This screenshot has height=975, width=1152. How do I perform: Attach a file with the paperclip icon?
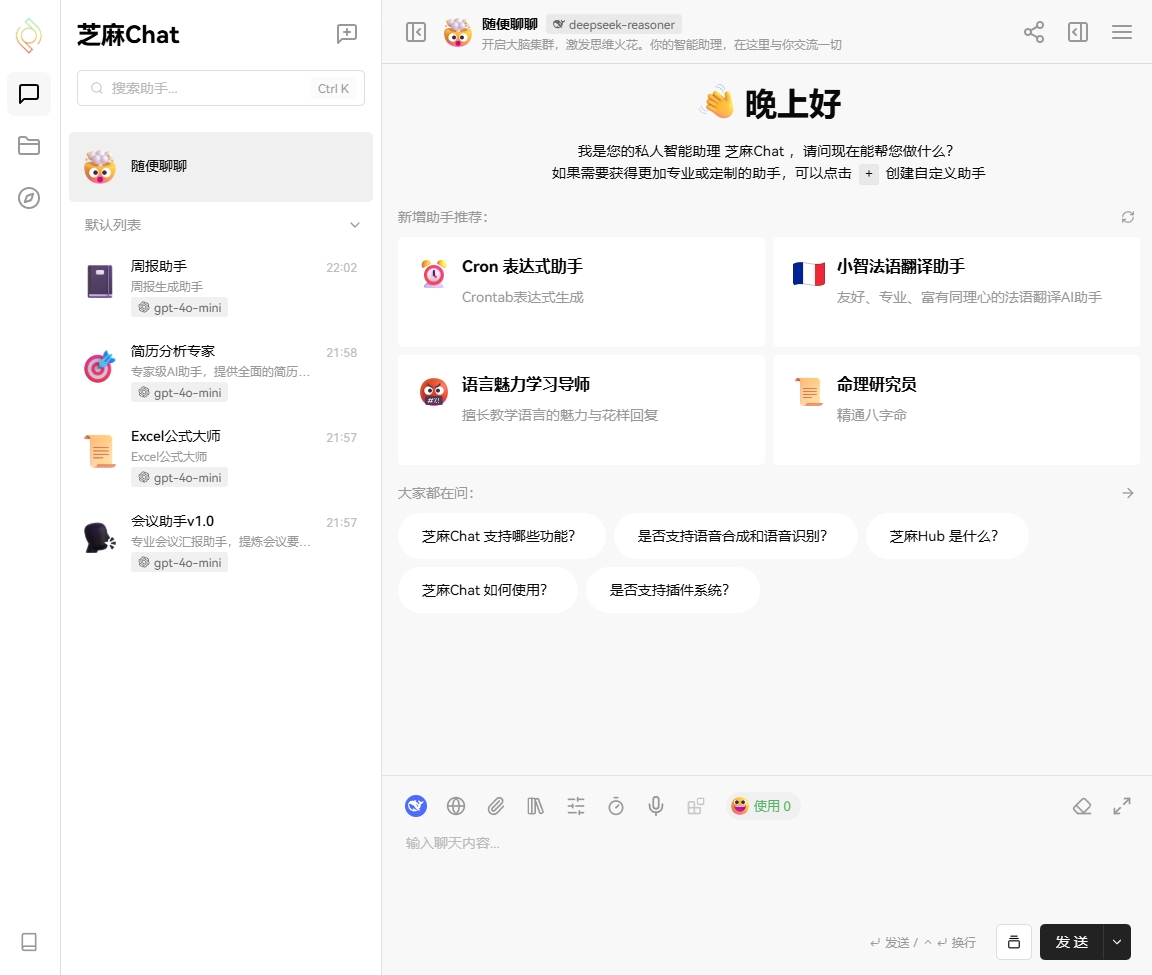tap(496, 806)
